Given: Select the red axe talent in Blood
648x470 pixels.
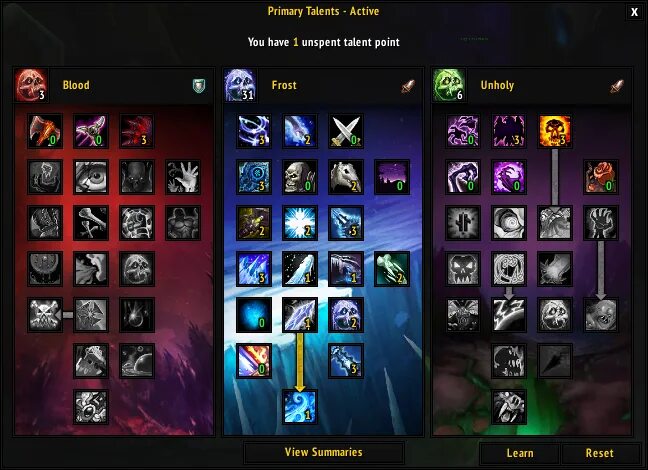Looking at the screenshot, I should point(45,131).
